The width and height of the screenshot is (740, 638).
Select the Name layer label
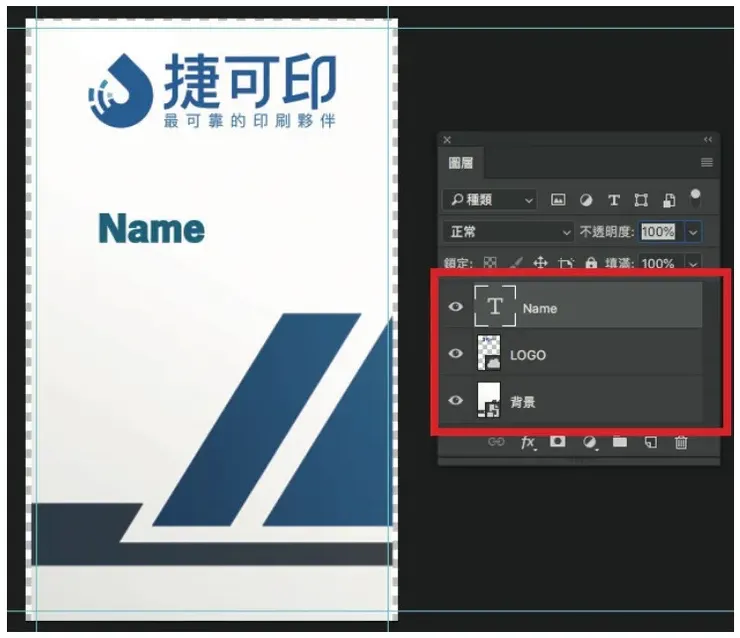(540, 309)
